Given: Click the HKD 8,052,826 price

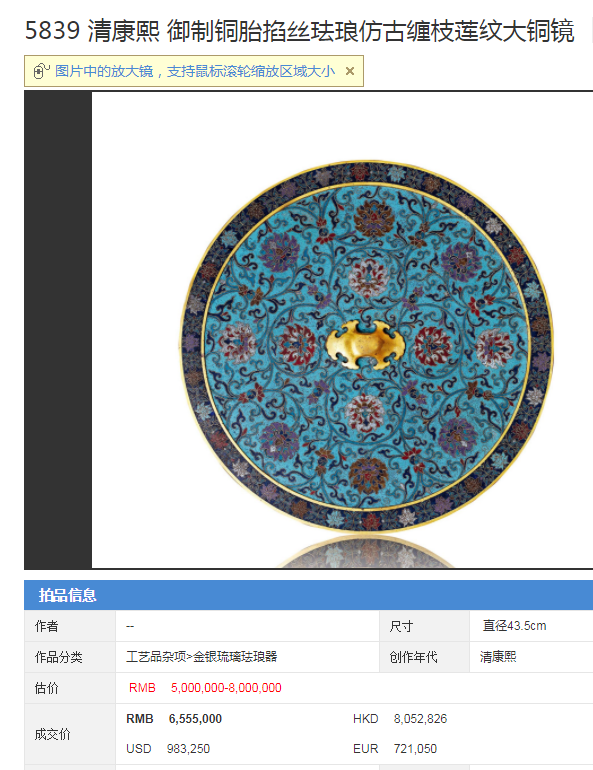Looking at the screenshot, I should coord(400,718).
